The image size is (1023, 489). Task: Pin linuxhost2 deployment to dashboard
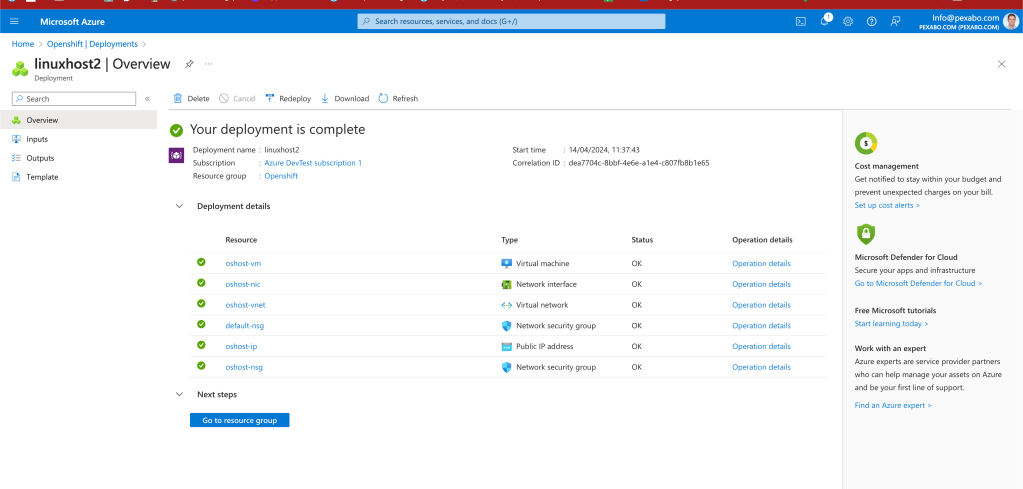189,64
